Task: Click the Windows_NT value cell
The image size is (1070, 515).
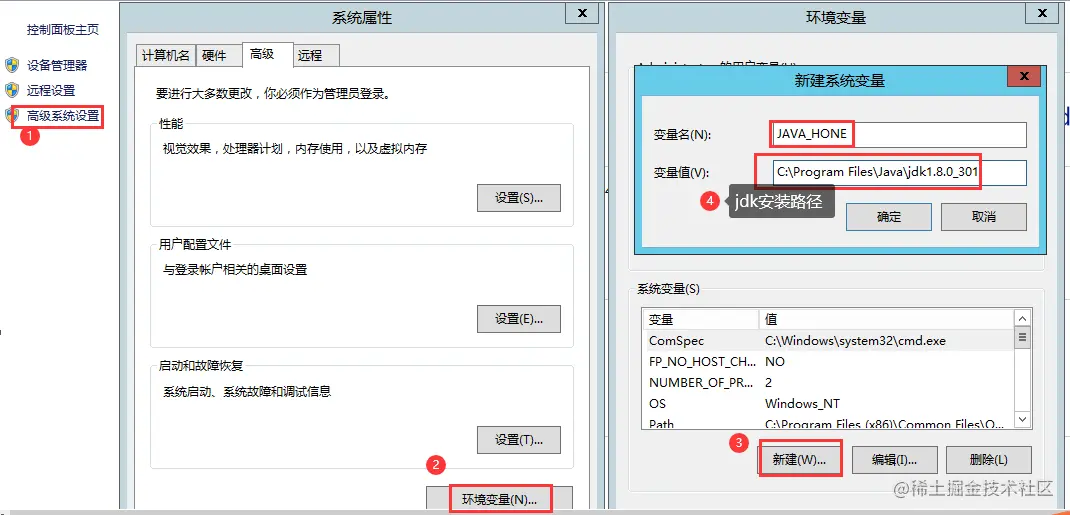Action: 802,404
